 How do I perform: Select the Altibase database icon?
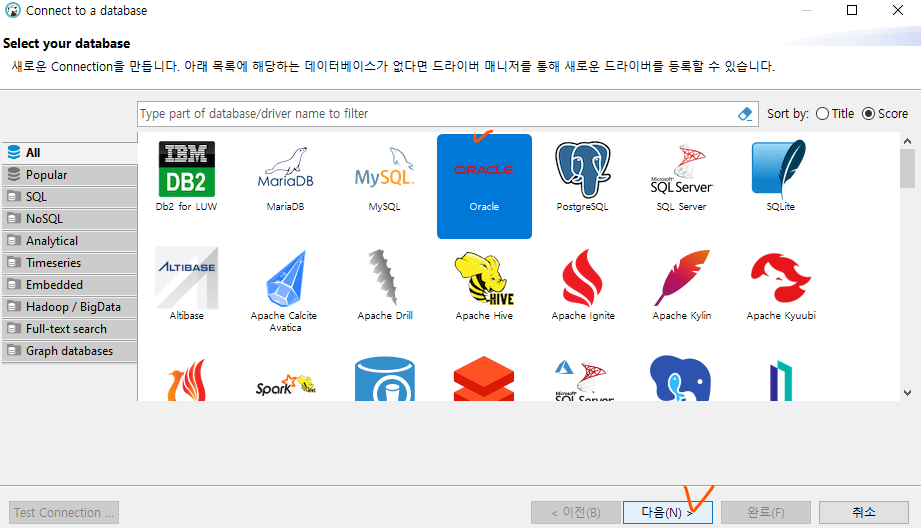[x=187, y=278]
